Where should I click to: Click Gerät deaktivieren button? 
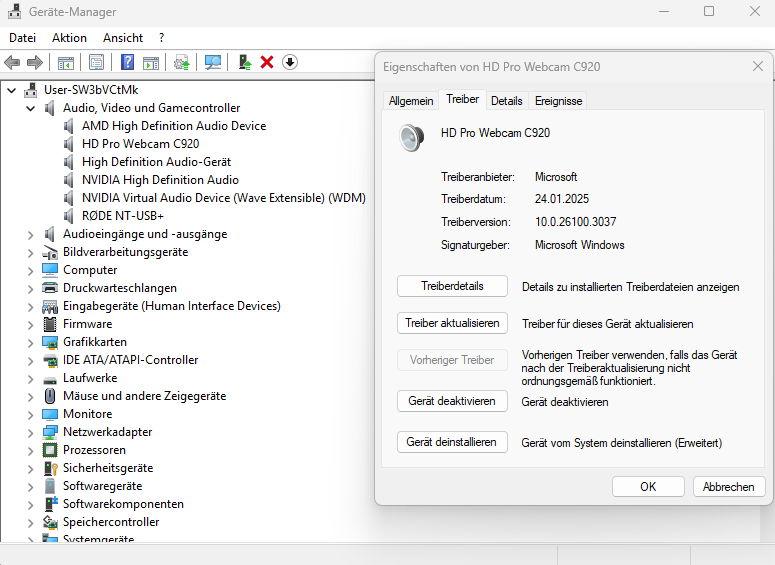click(452, 401)
